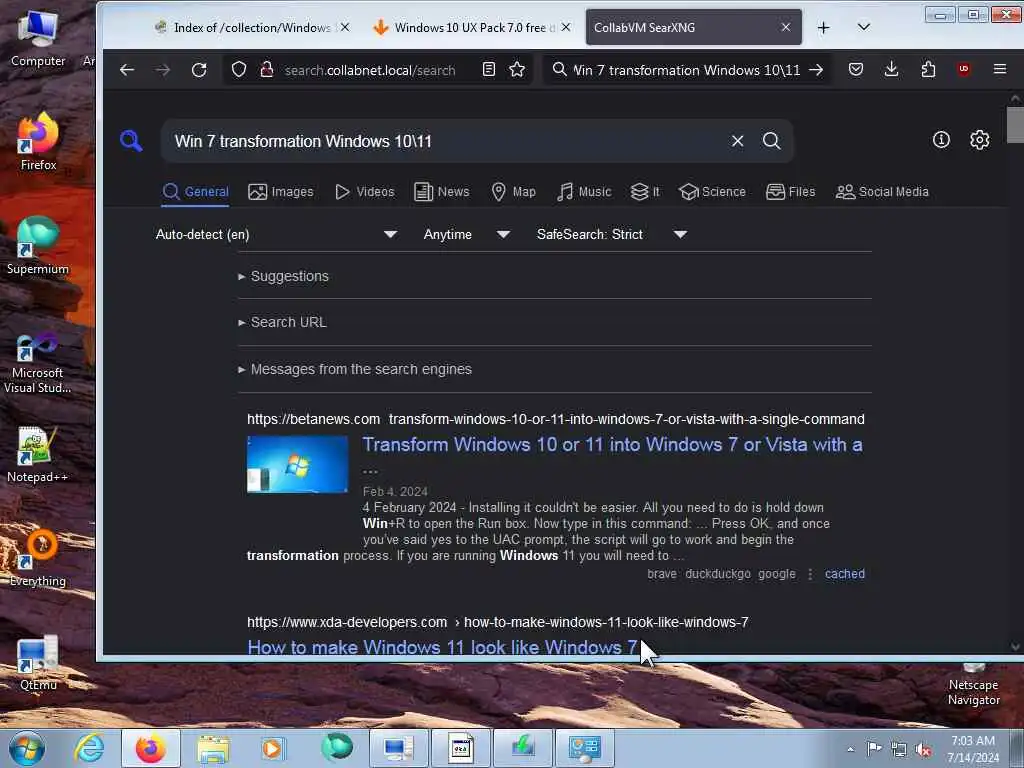This screenshot has width=1024, height=768.
Task: Switch to the News category
Action: pyautogui.click(x=442, y=192)
